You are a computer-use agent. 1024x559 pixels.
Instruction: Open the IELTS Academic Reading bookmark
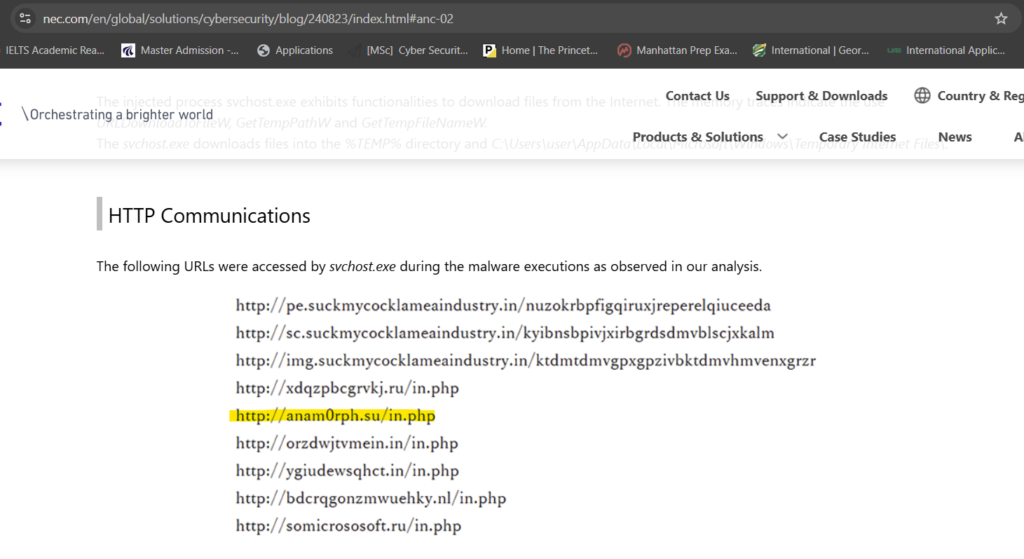pyautogui.click(x=54, y=50)
